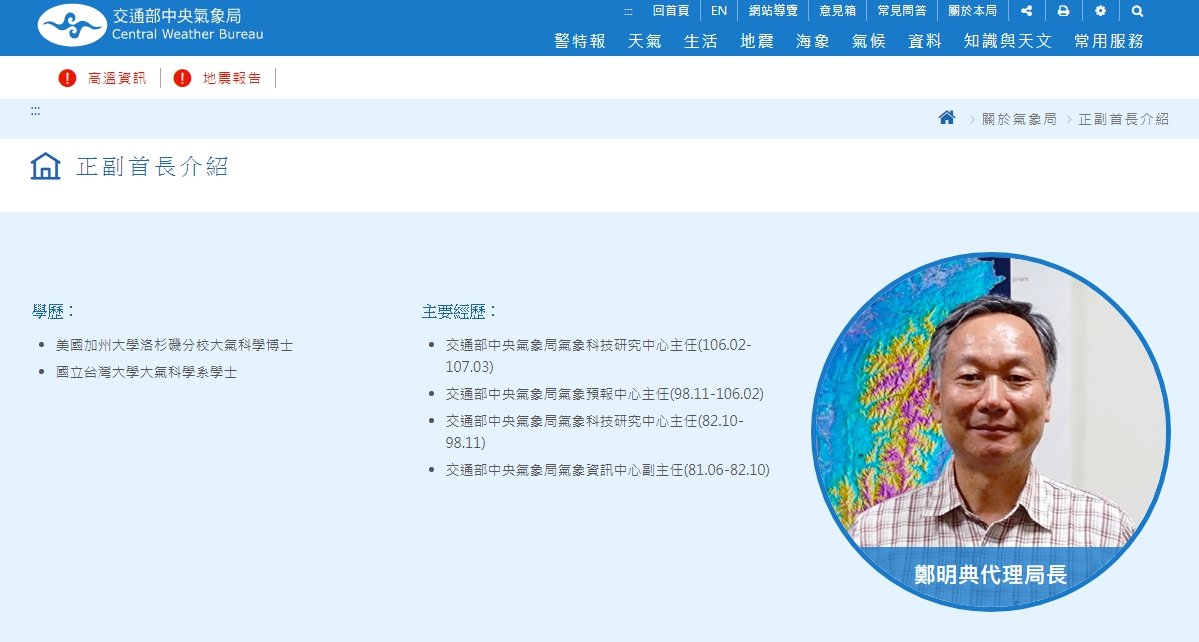Open the 地震 menu
1199x642 pixels.
tap(757, 41)
